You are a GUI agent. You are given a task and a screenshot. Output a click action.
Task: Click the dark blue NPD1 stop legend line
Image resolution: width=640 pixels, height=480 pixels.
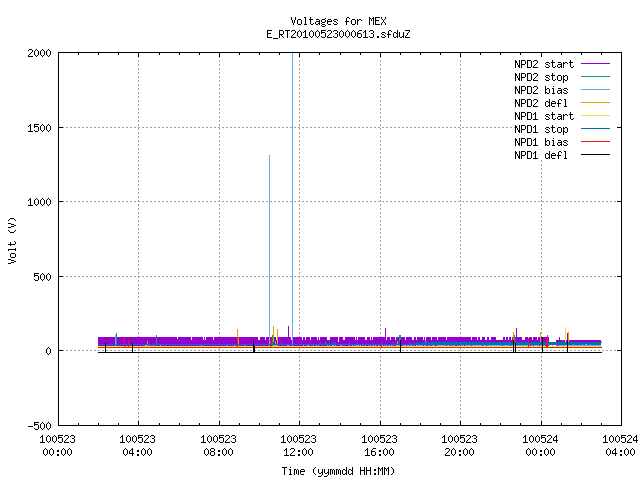[x=595, y=129]
